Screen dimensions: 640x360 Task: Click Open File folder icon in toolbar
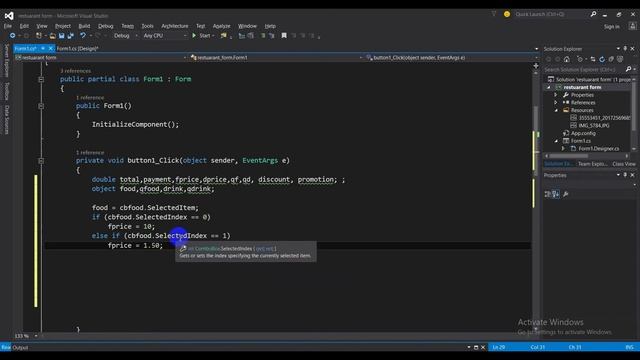pos(52,36)
